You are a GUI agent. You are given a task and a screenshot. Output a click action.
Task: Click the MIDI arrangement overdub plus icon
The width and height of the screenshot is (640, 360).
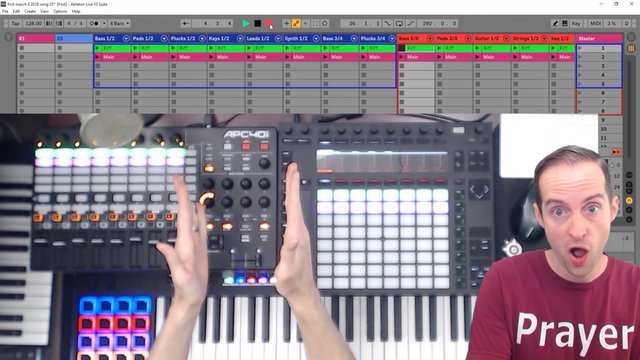[286, 24]
